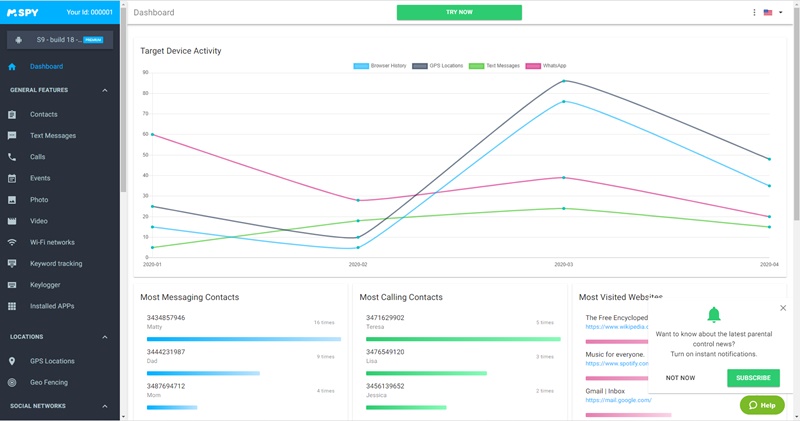Toggle WhatsApp series in chart legend

547,66
